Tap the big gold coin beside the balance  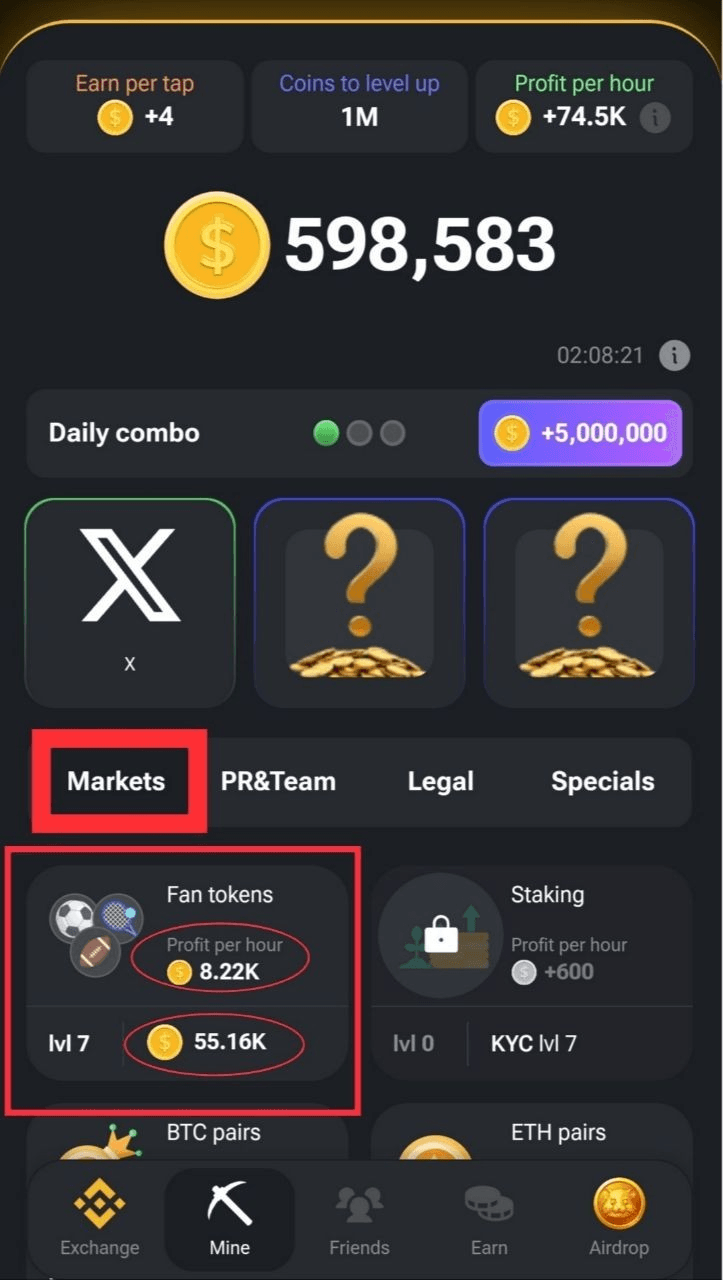click(x=217, y=245)
